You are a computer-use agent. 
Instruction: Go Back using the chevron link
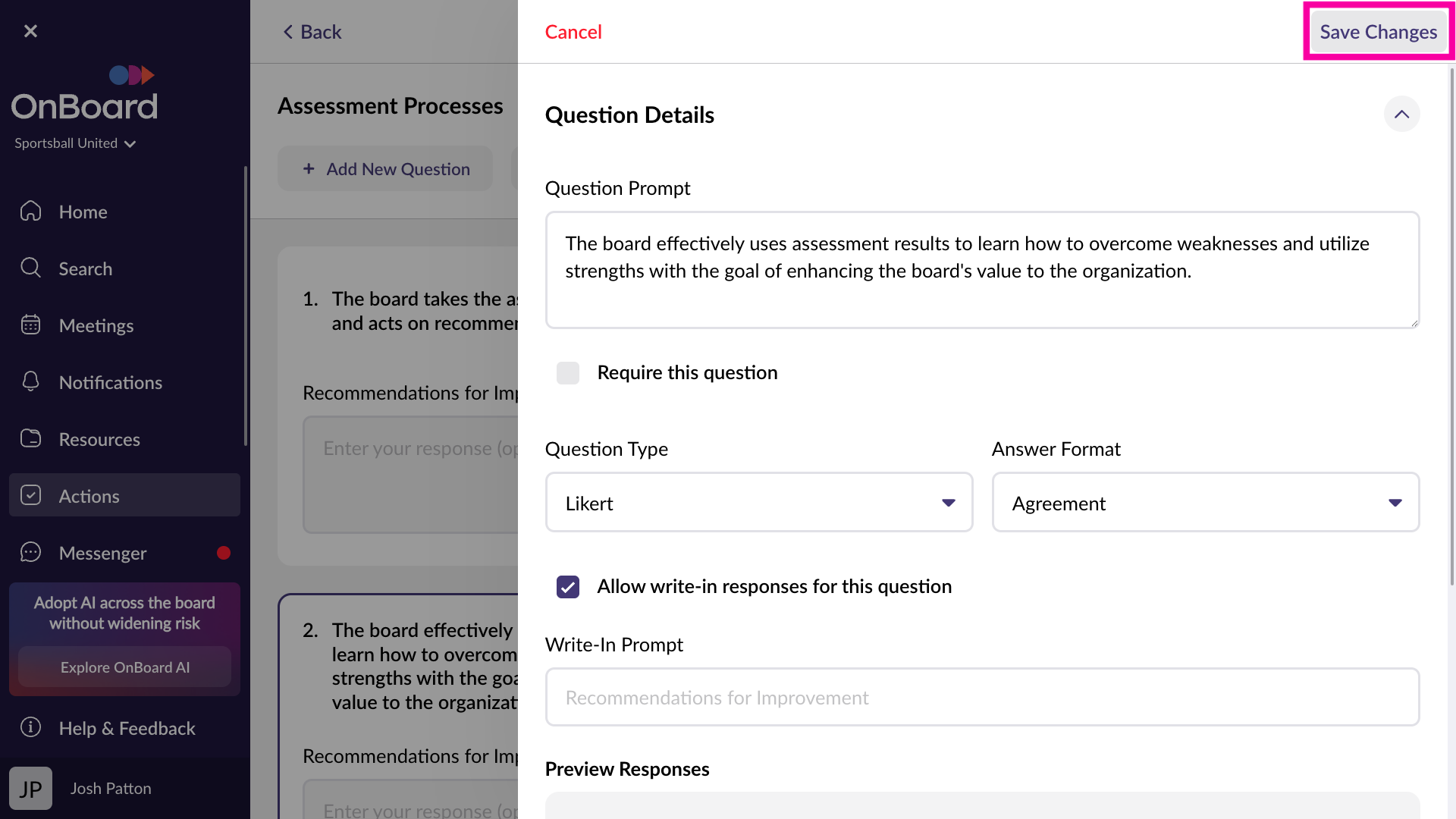(x=312, y=32)
